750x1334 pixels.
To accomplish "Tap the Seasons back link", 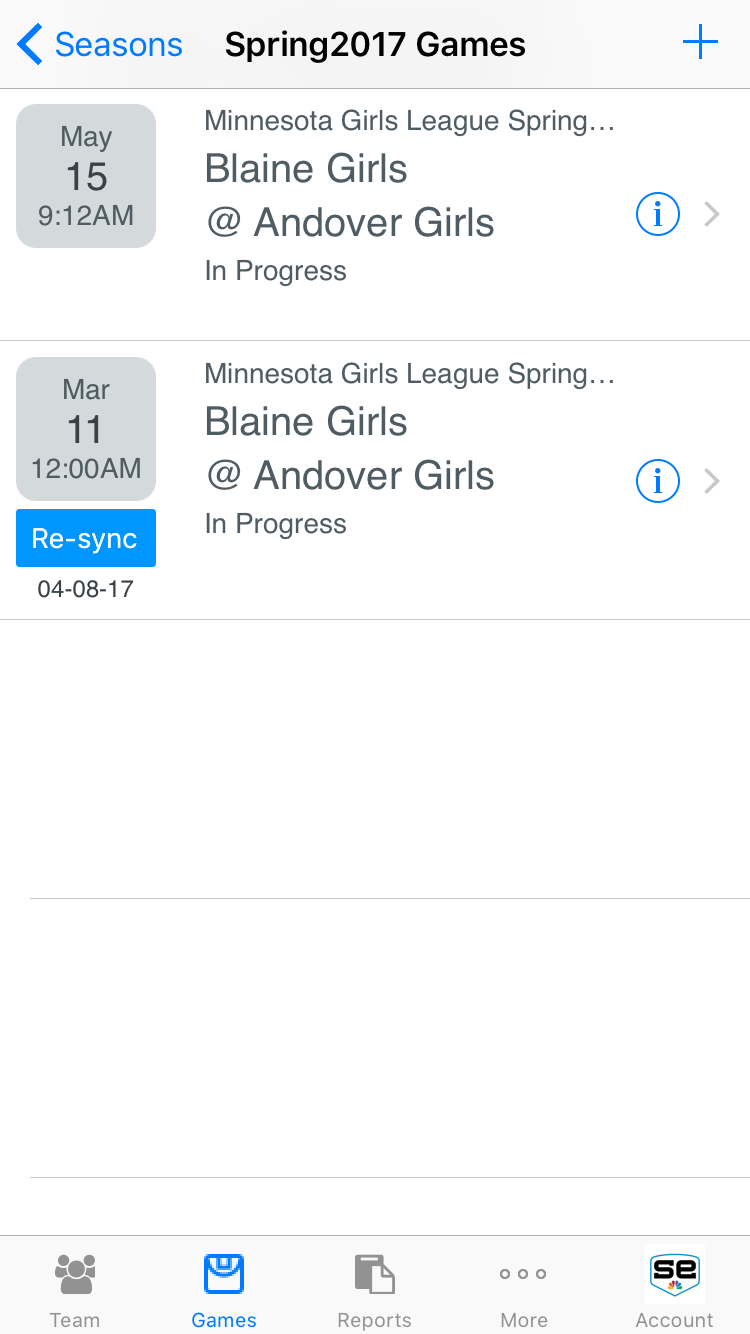I will 118,45.
